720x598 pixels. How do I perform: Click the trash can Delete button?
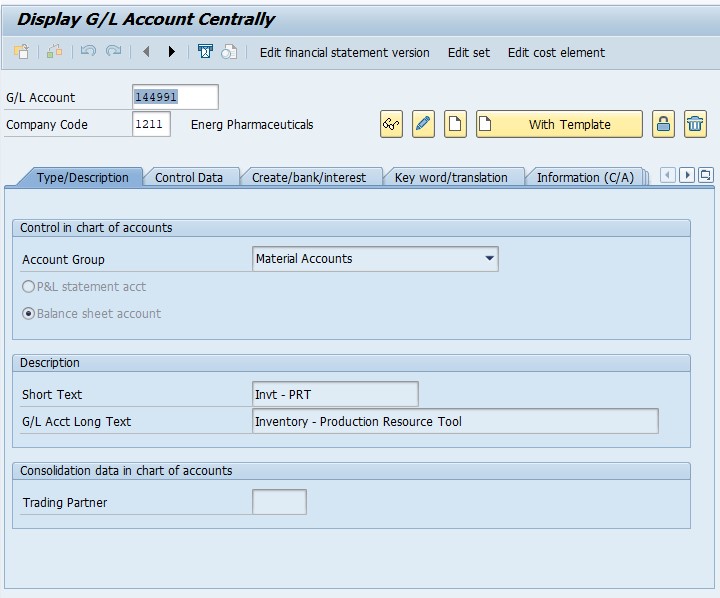(x=695, y=124)
